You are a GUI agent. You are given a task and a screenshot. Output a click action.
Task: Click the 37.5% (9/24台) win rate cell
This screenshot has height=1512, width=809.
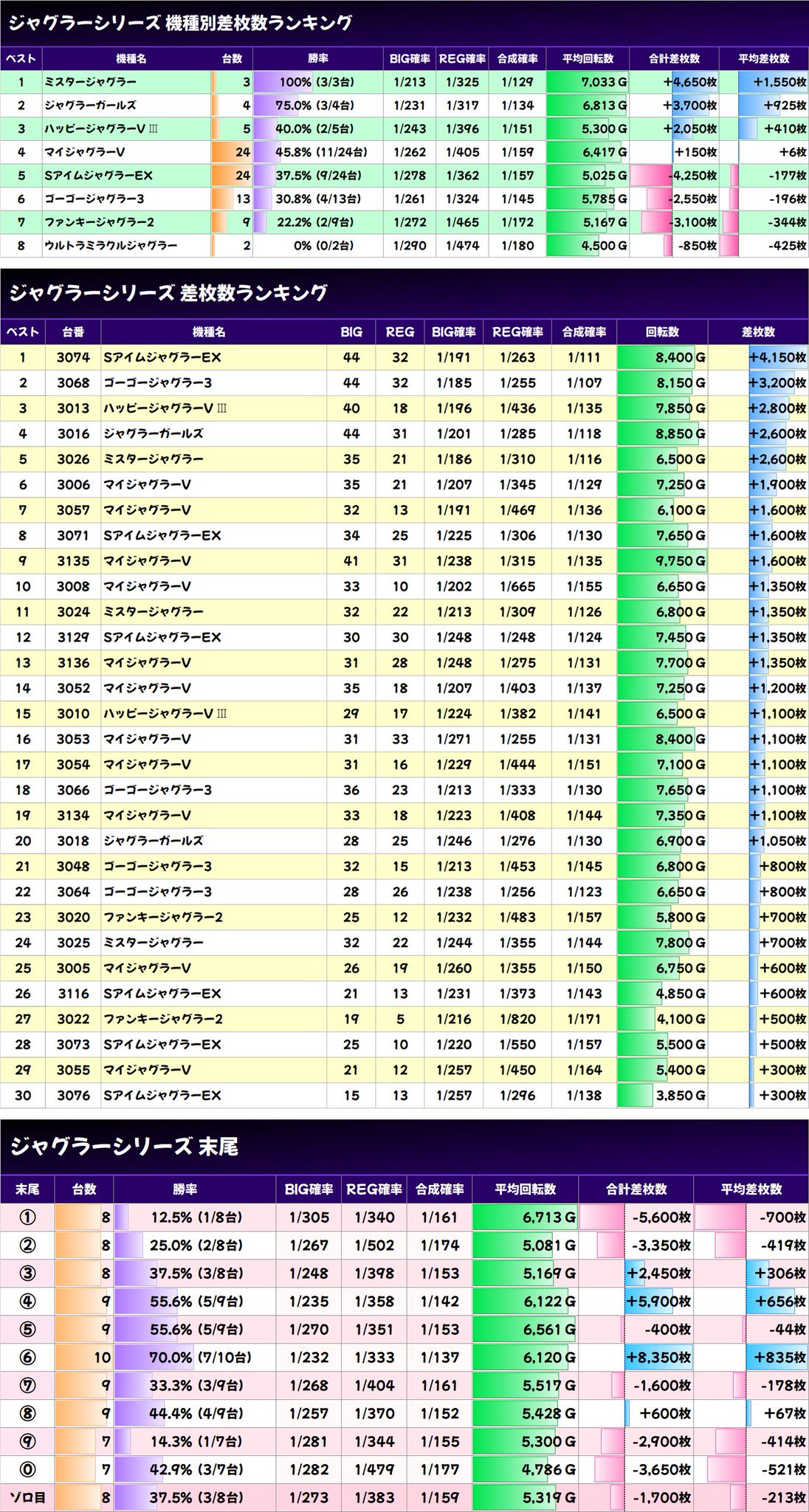point(318,176)
